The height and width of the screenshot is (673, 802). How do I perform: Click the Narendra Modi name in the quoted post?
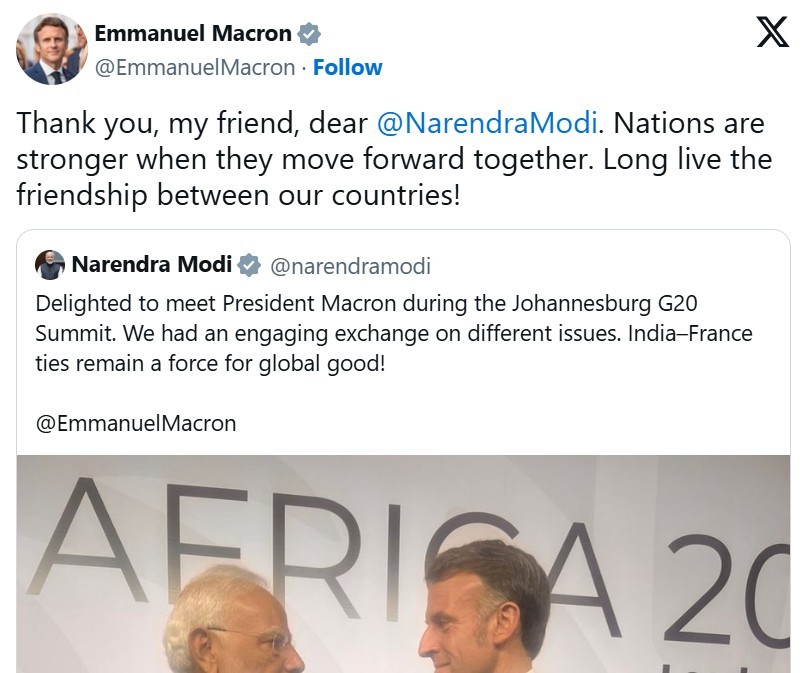click(x=151, y=266)
